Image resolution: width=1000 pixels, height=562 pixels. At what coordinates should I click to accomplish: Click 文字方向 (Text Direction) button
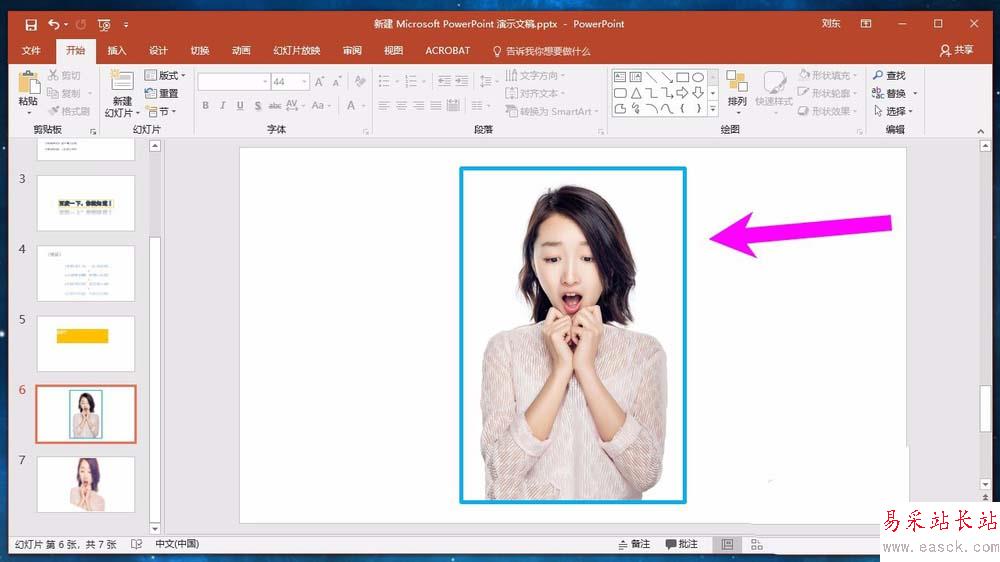point(534,75)
